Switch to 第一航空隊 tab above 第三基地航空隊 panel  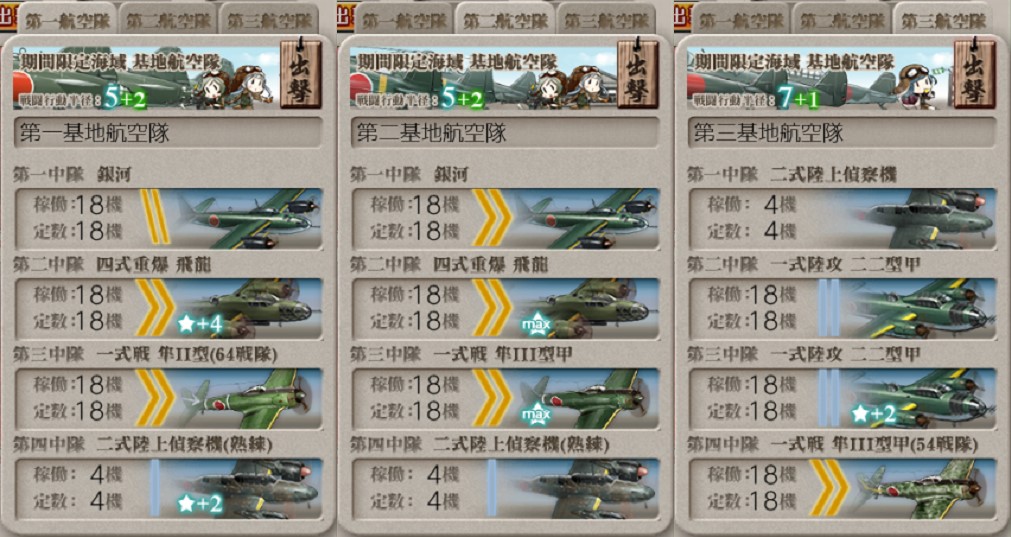pos(741,19)
